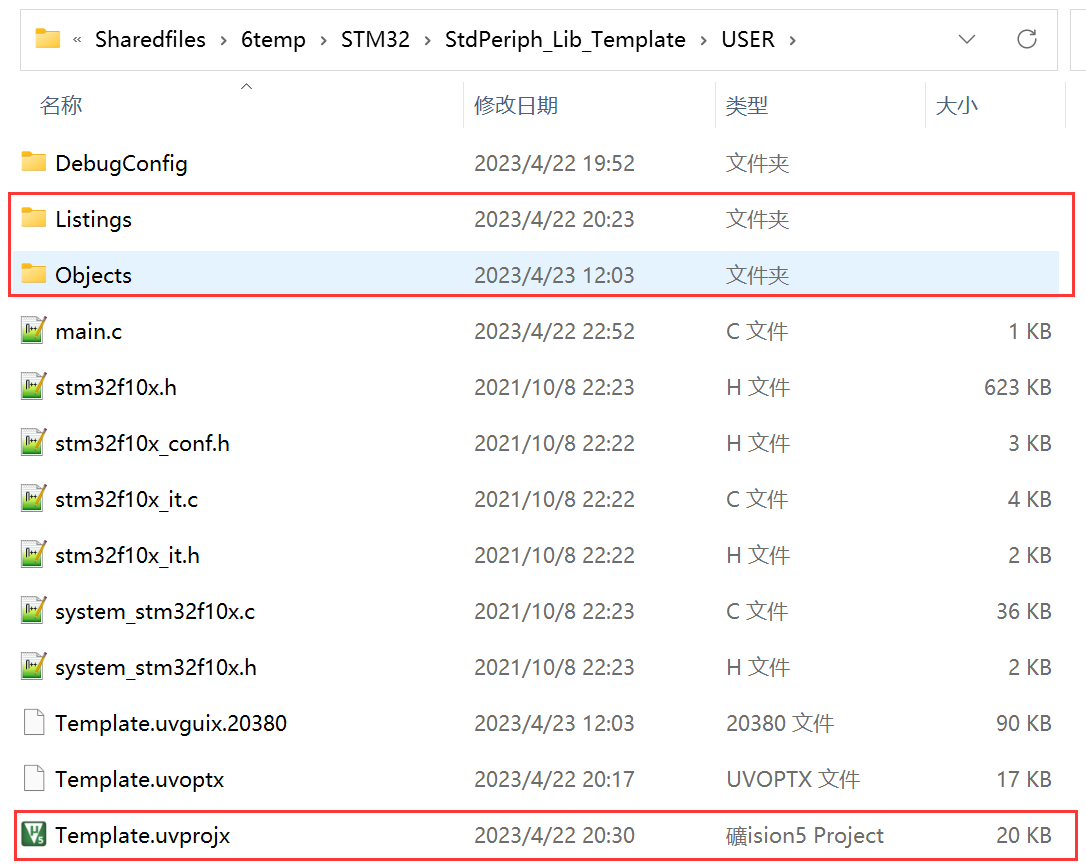Select the stm32f10x_conf.h file name
Image resolution: width=1086 pixels, height=866 pixels.
(x=142, y=443)
